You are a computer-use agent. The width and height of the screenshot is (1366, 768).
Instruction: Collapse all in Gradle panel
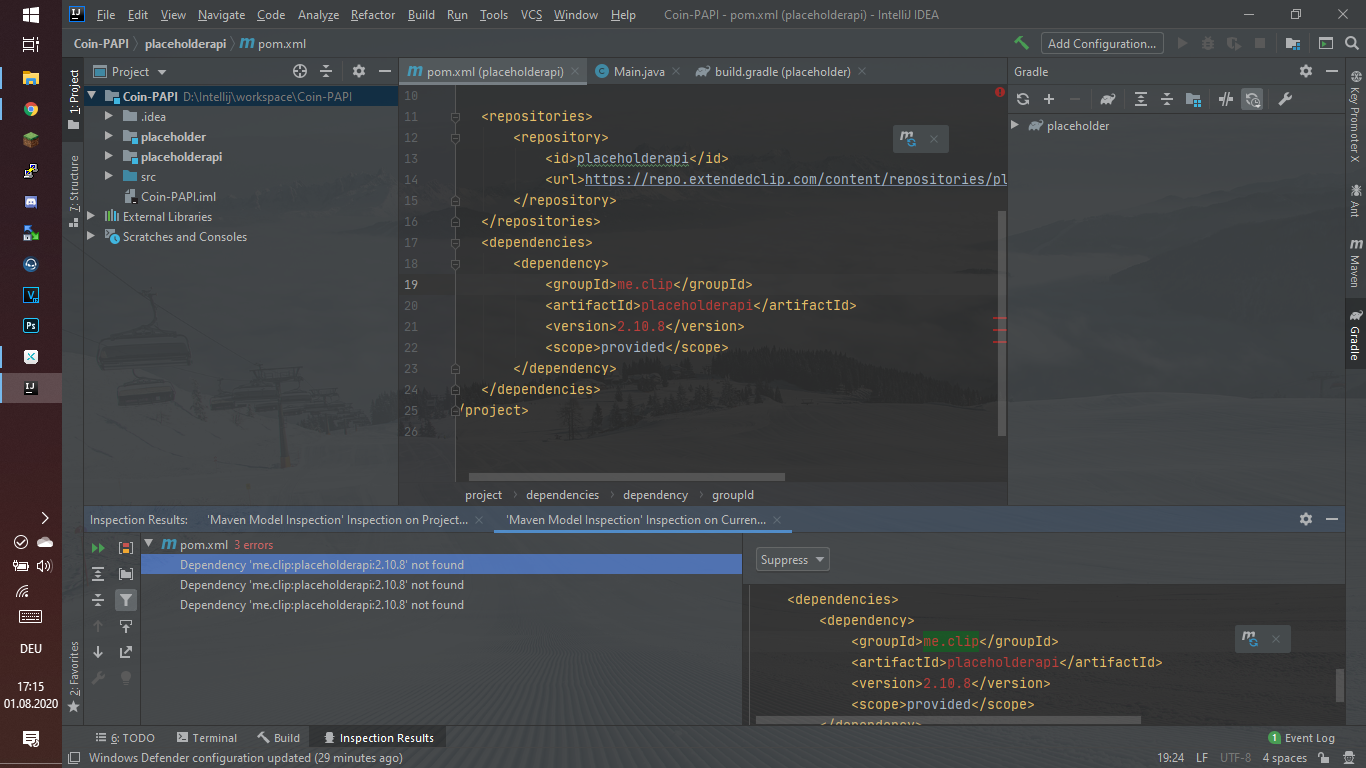pos(1166,99)
